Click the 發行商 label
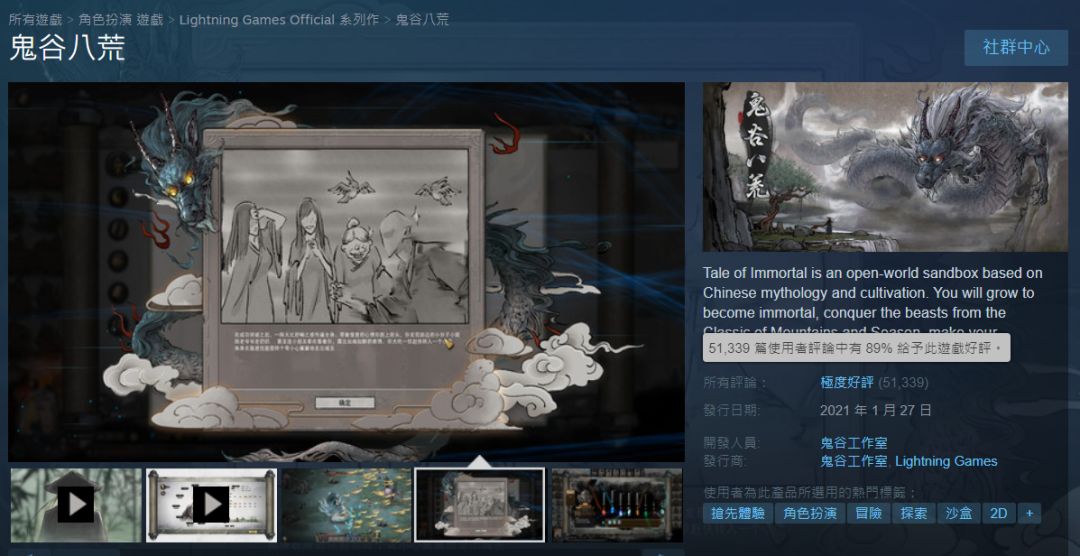 (x=725, y=461)
